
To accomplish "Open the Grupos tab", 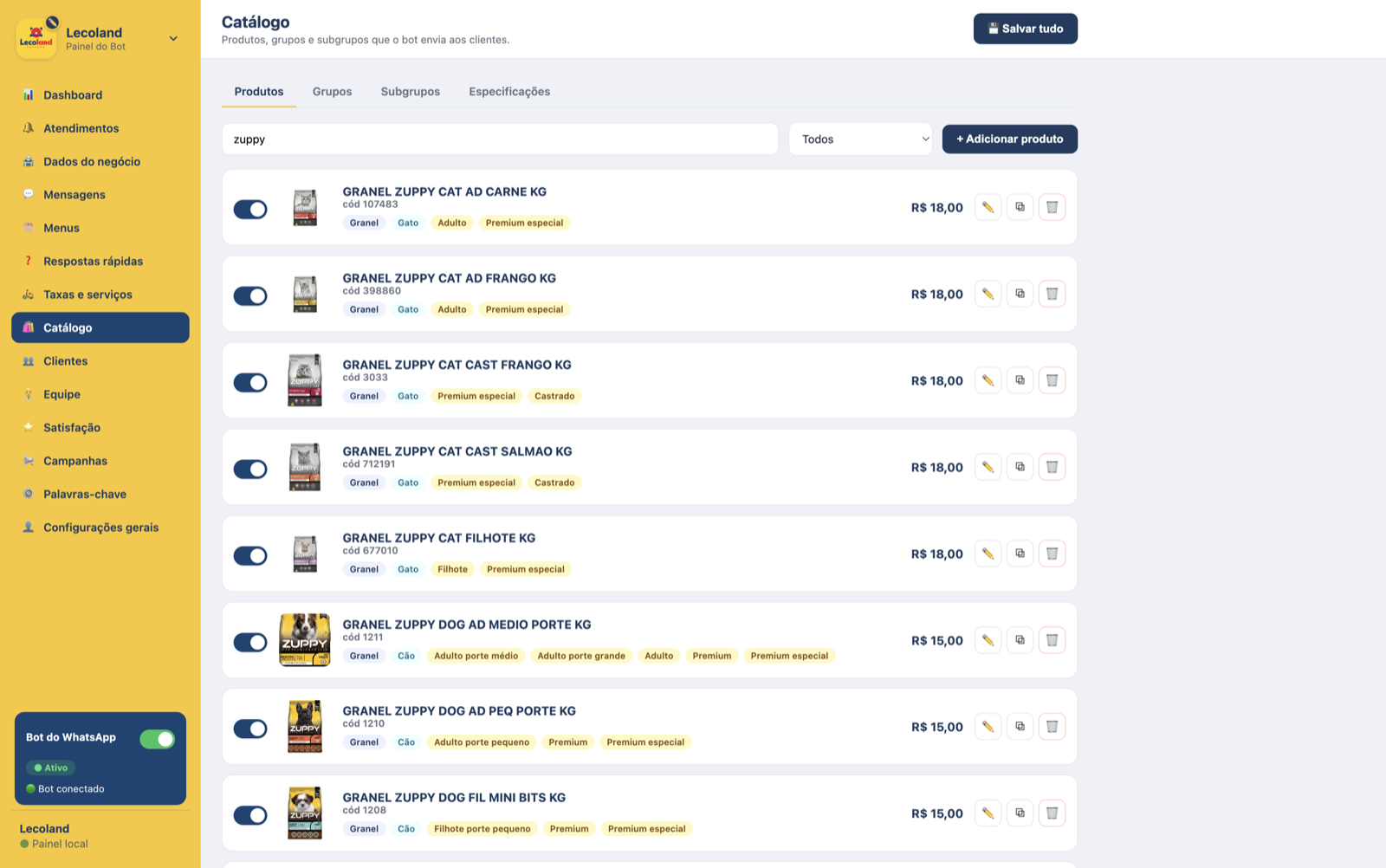I will coord(332,92).
